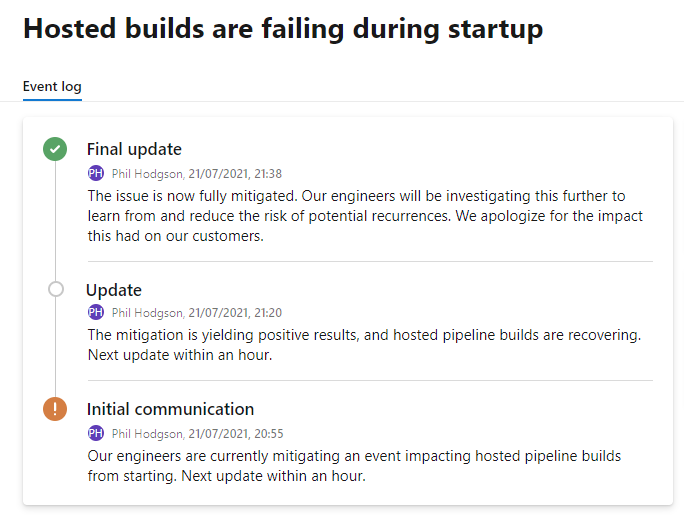Click the page title about hosted builds failing
This screenshot has height=525, width=684.
[x=283, y=29]
